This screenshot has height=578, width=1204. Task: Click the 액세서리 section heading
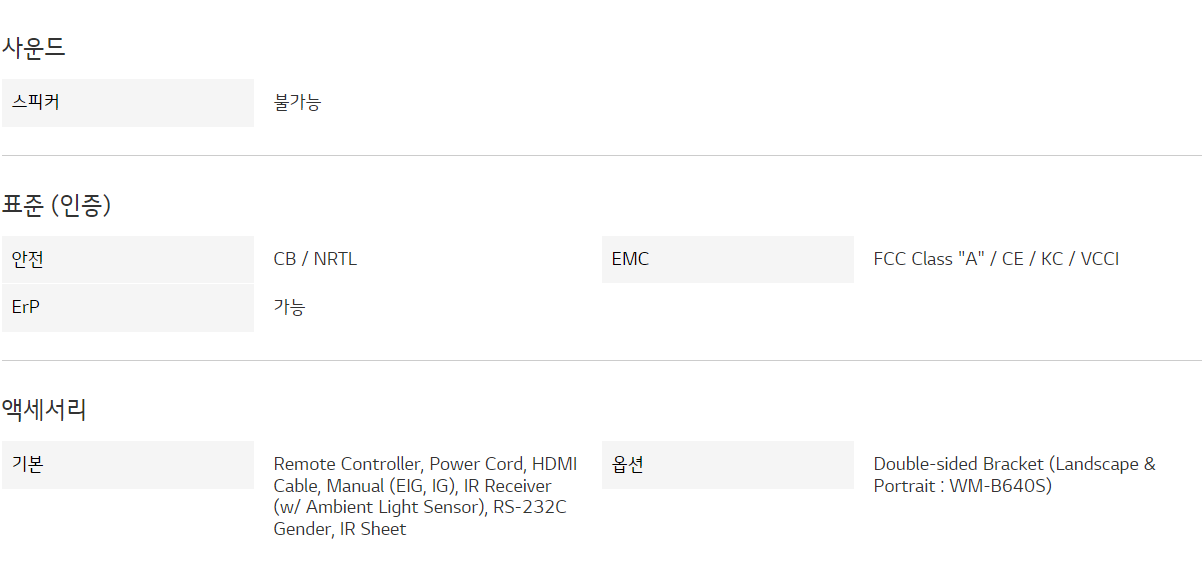[x=44, y=409]
